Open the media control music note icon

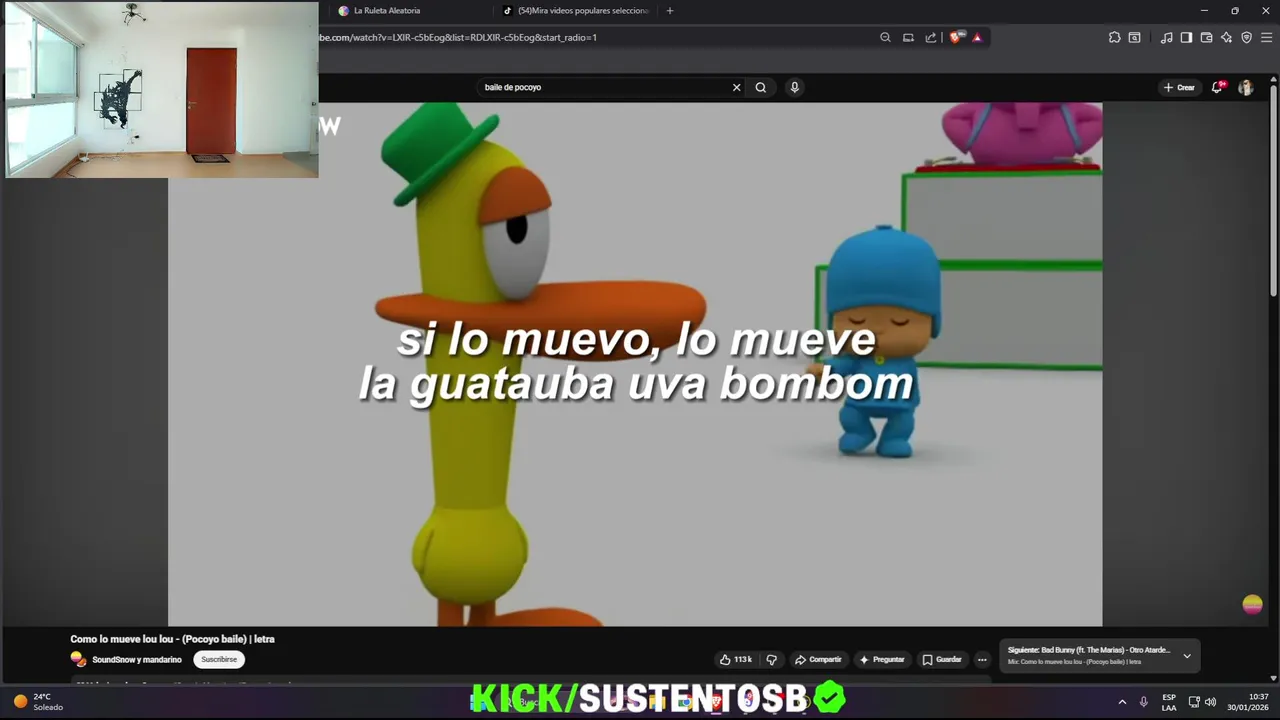[x=1166, y=37]
